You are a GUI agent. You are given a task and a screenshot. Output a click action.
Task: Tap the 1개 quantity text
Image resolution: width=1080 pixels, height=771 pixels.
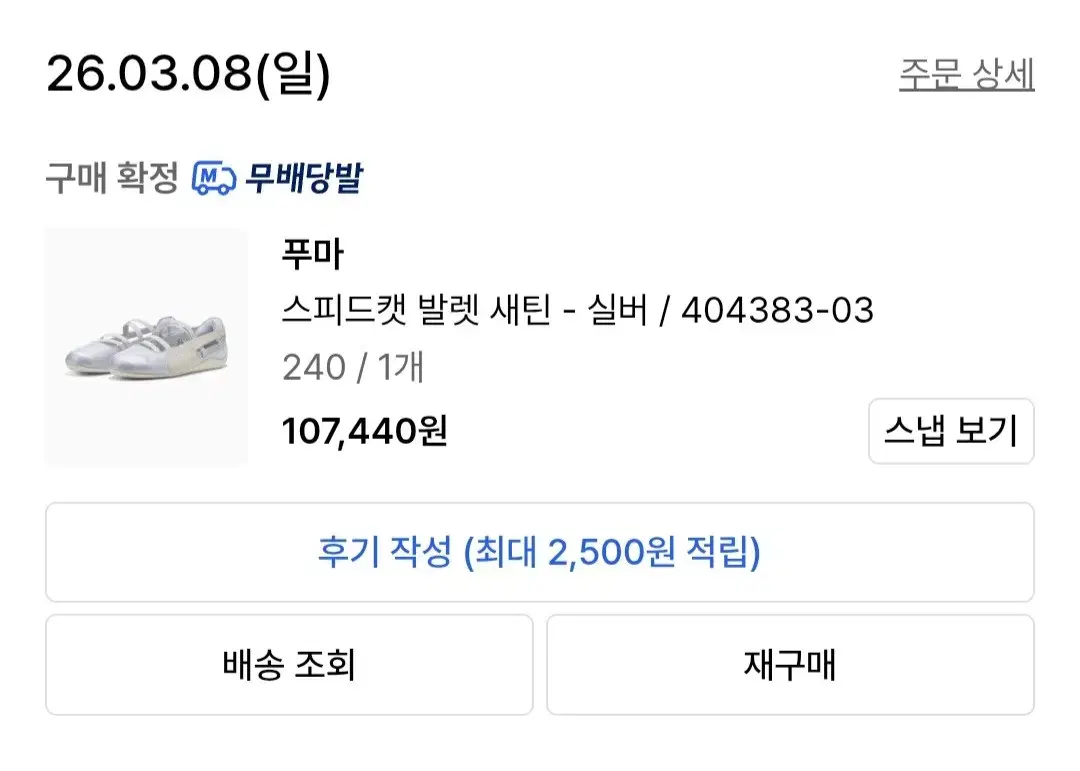coord(400,368)
